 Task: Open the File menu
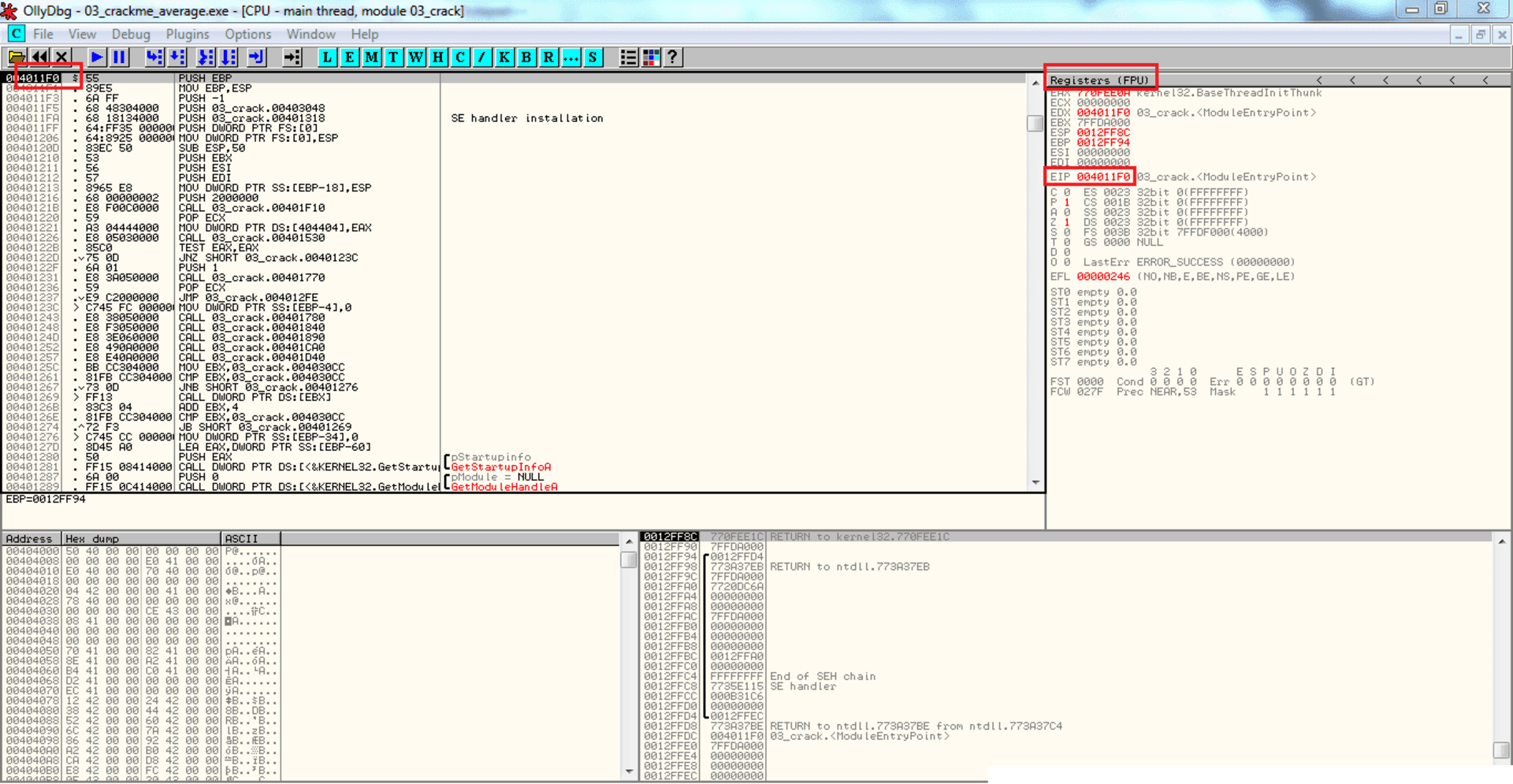(x=43, y=35)
